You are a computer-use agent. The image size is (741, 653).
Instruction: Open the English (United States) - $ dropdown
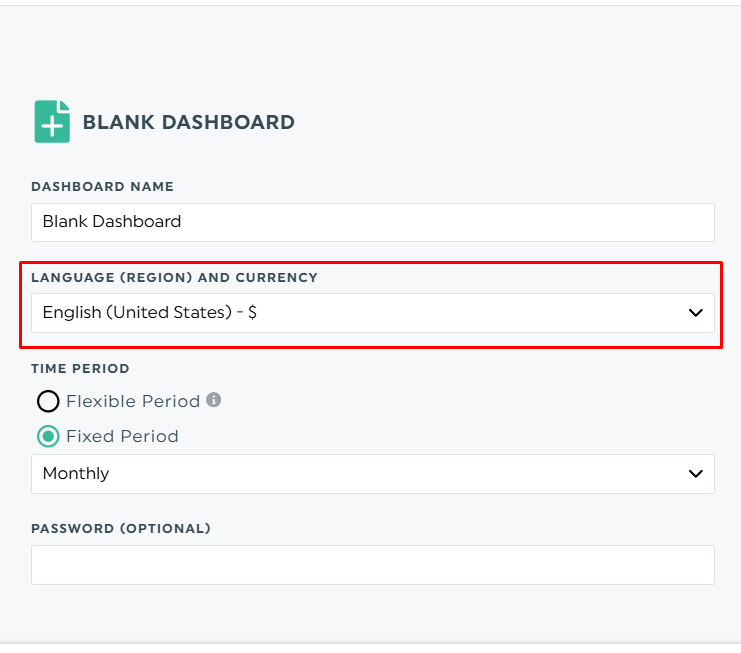(372, 313)
